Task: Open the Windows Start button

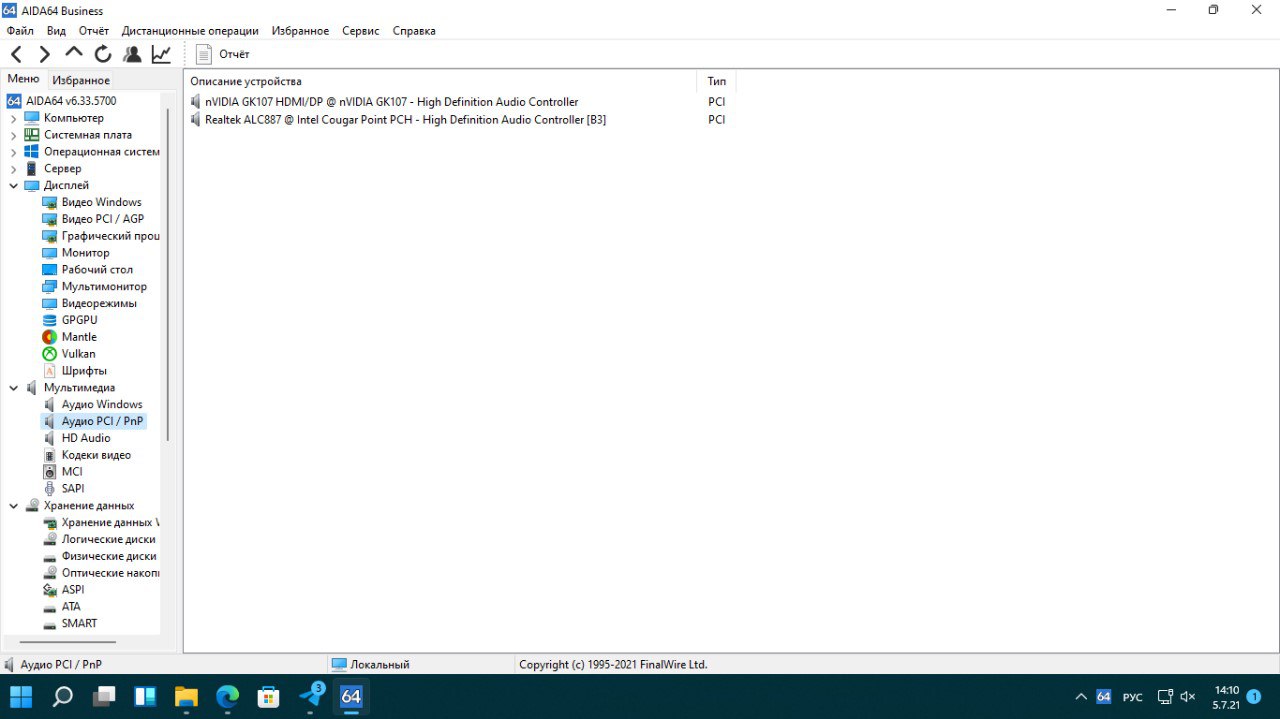Action: tap(21, 696)
